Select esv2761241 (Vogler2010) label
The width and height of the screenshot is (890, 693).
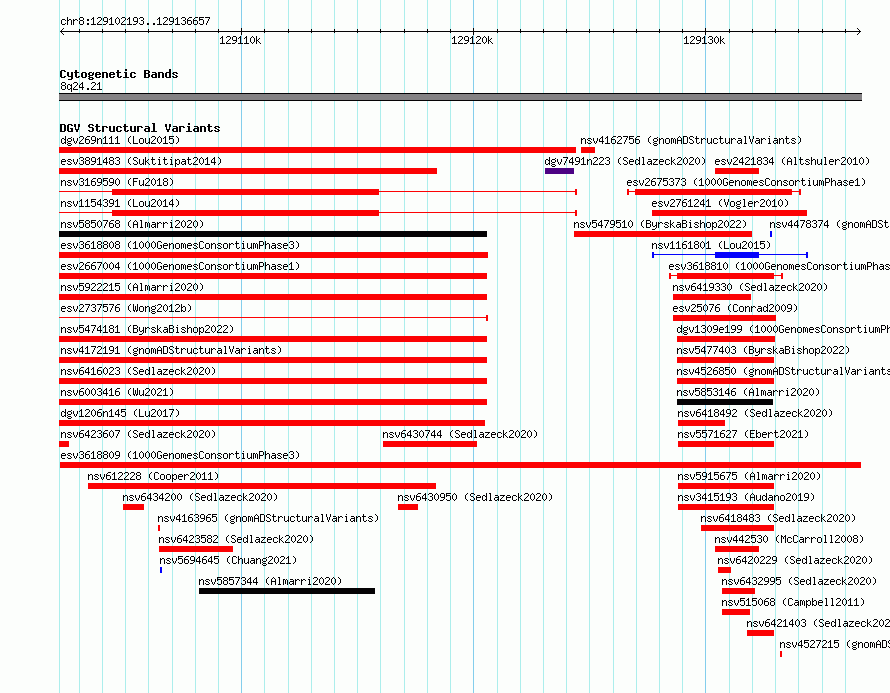(x=720, y=203)
